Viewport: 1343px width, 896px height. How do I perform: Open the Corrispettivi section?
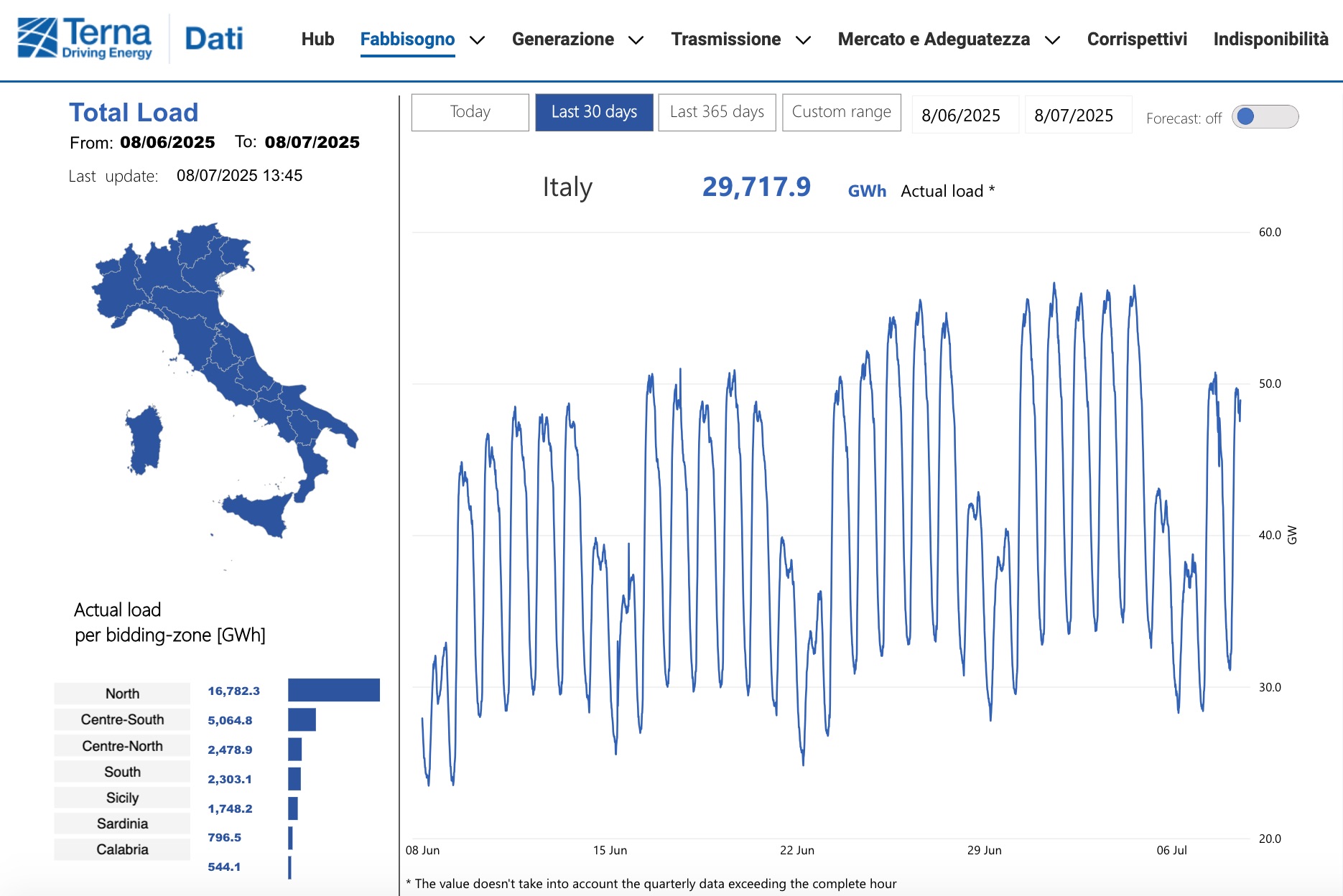coord(1138,40)
